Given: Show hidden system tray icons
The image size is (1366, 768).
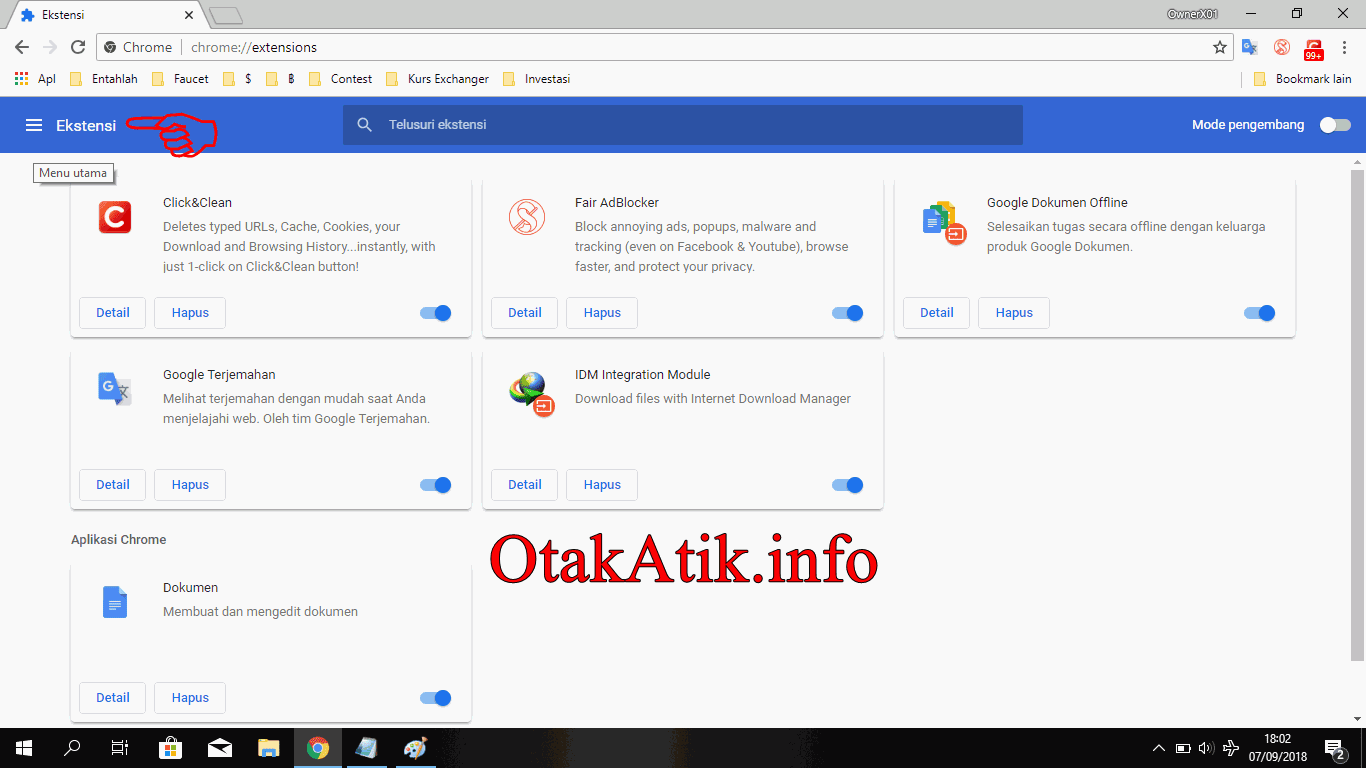Looking at the screenshot, I should [x=1159, y=748].
